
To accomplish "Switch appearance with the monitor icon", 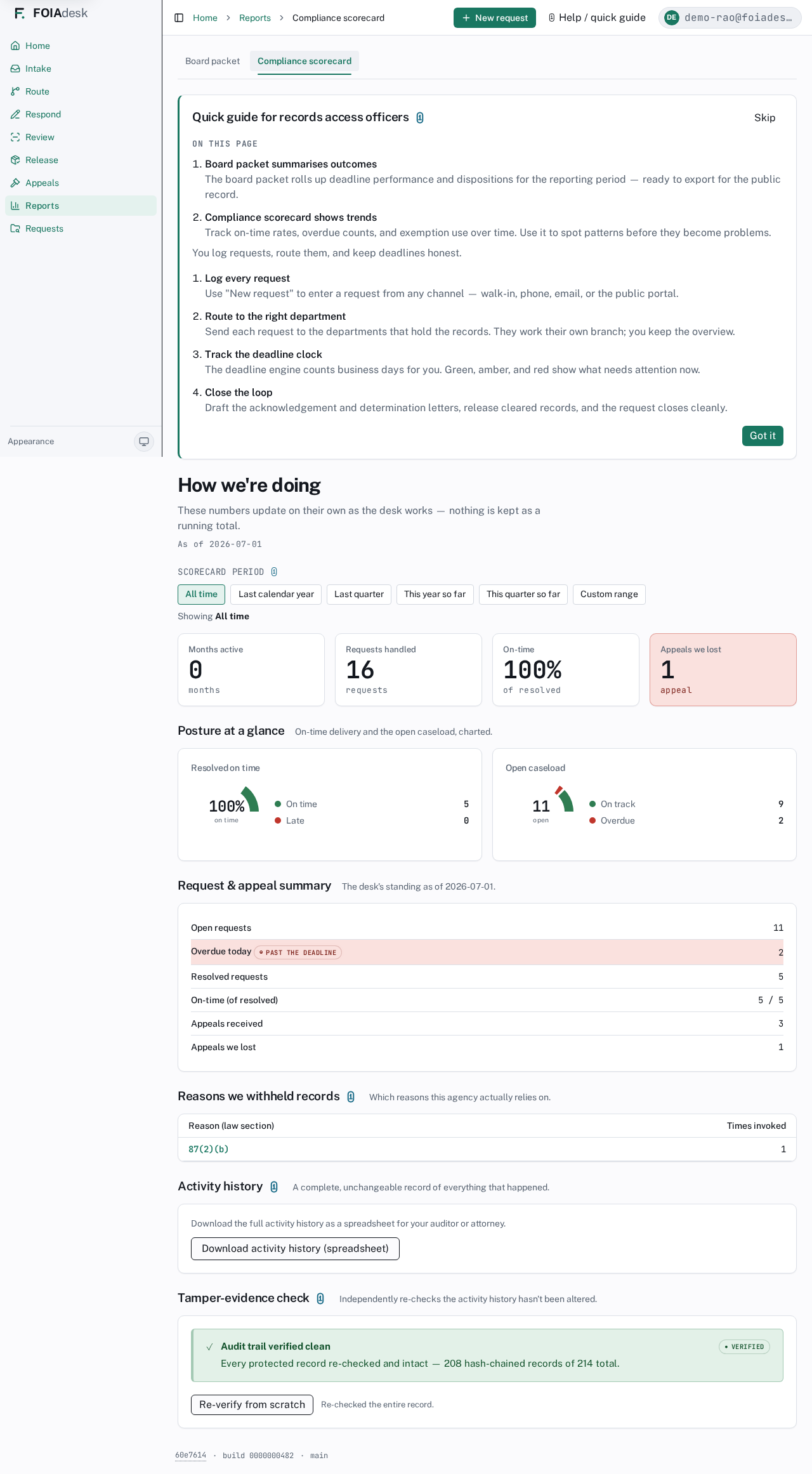I will pos(144,442).
